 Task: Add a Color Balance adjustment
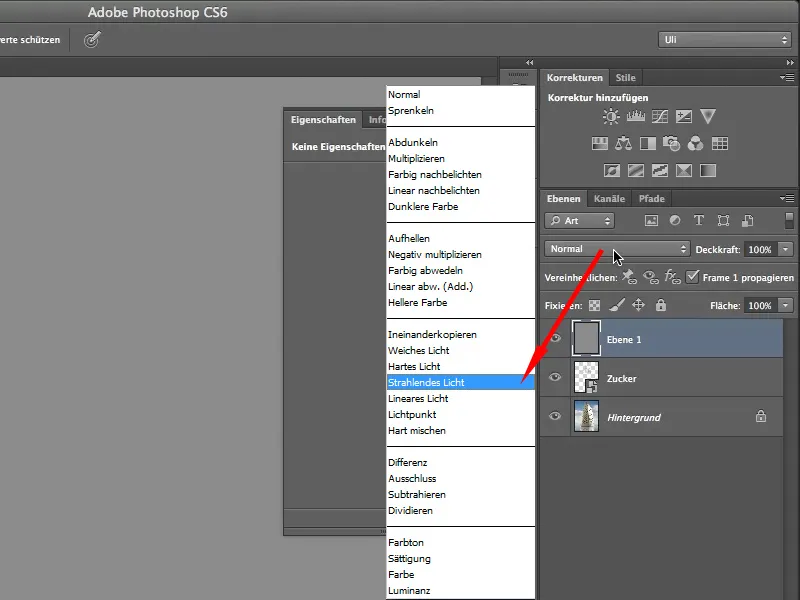[x=623, y=143]
